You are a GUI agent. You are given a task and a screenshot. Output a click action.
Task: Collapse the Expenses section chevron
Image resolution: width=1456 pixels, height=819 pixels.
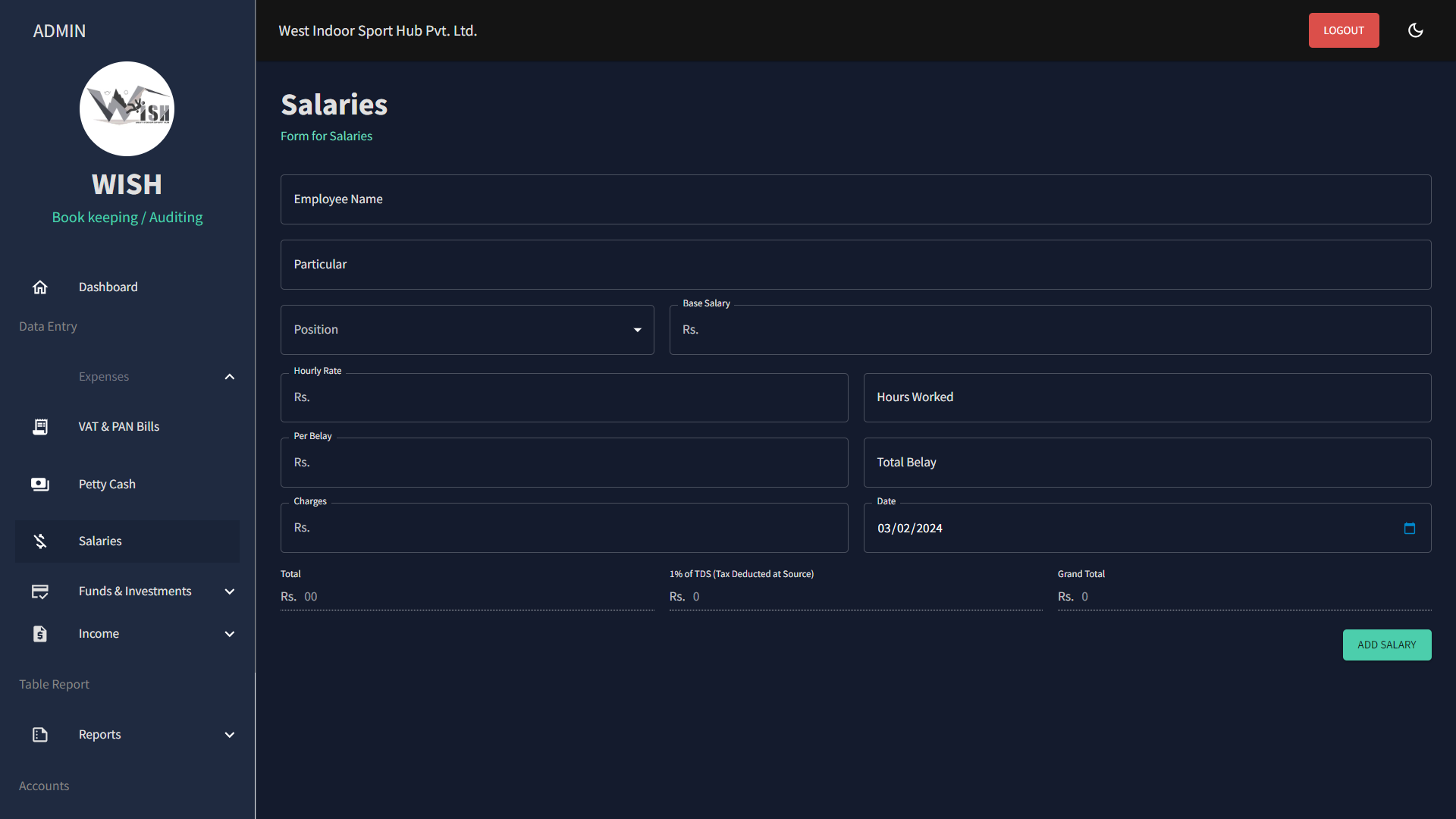click(230, 377)
